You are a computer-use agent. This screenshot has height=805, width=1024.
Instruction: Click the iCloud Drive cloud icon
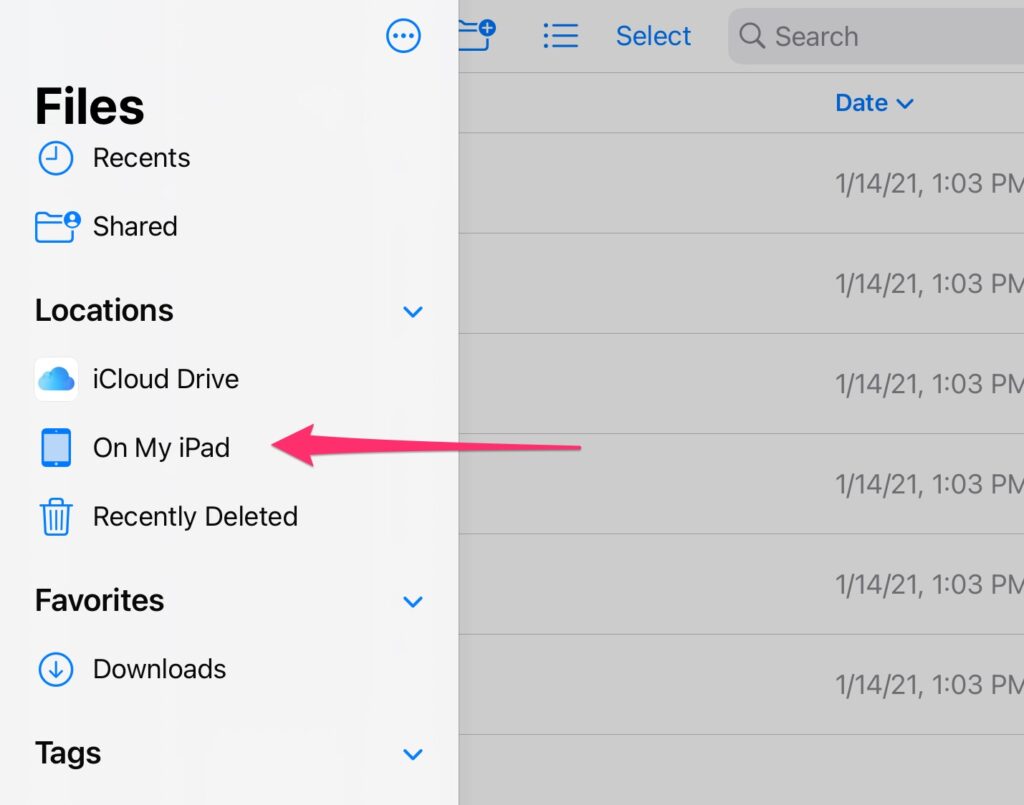point(56,379)
